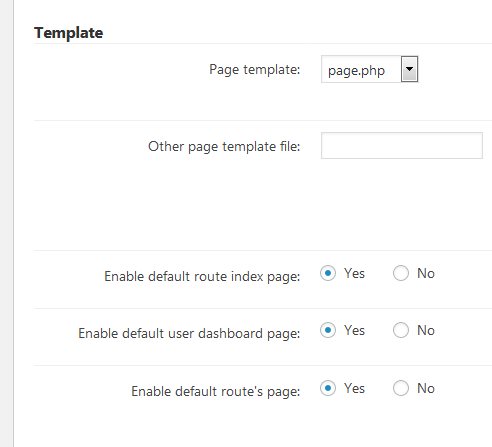Click the 'Page template:' label

pyautogui.click(x=255, y=70)
